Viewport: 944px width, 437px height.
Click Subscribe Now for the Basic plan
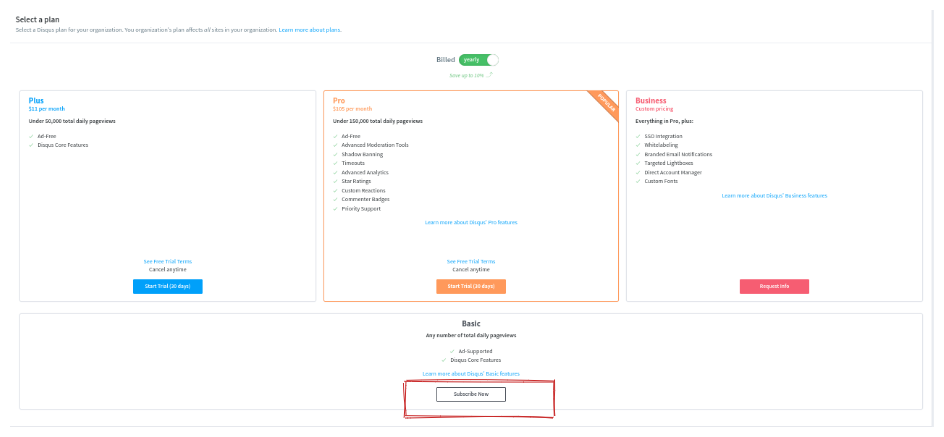point(471,394)
